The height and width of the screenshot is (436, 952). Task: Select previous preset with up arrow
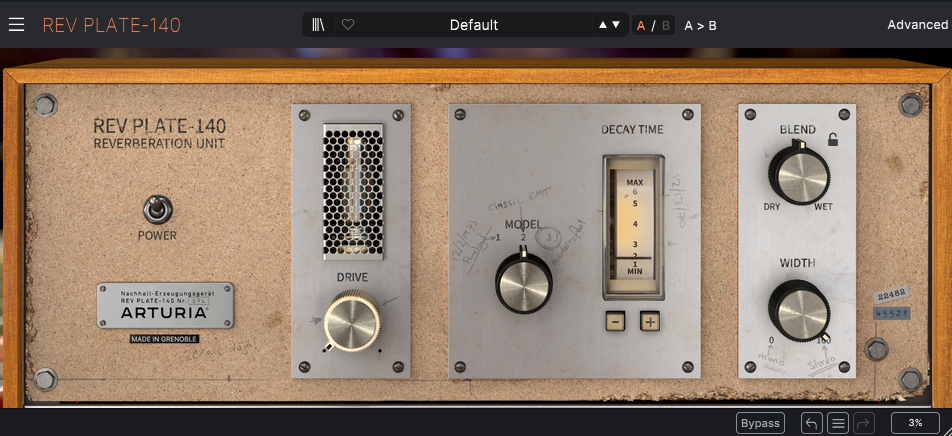pos(603,25)
